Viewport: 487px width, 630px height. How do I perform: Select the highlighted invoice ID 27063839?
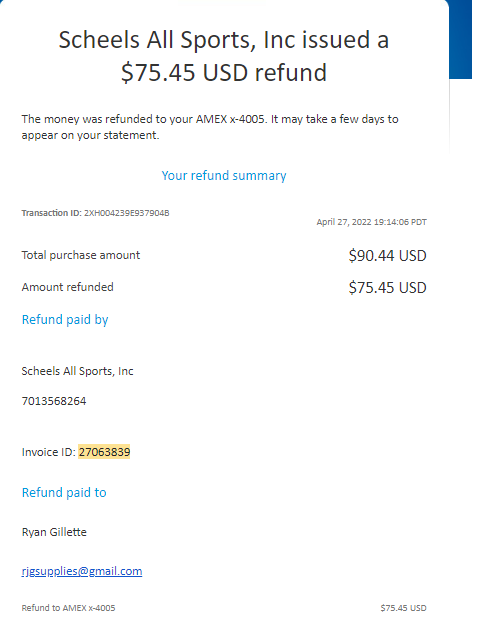click(104, 452)
